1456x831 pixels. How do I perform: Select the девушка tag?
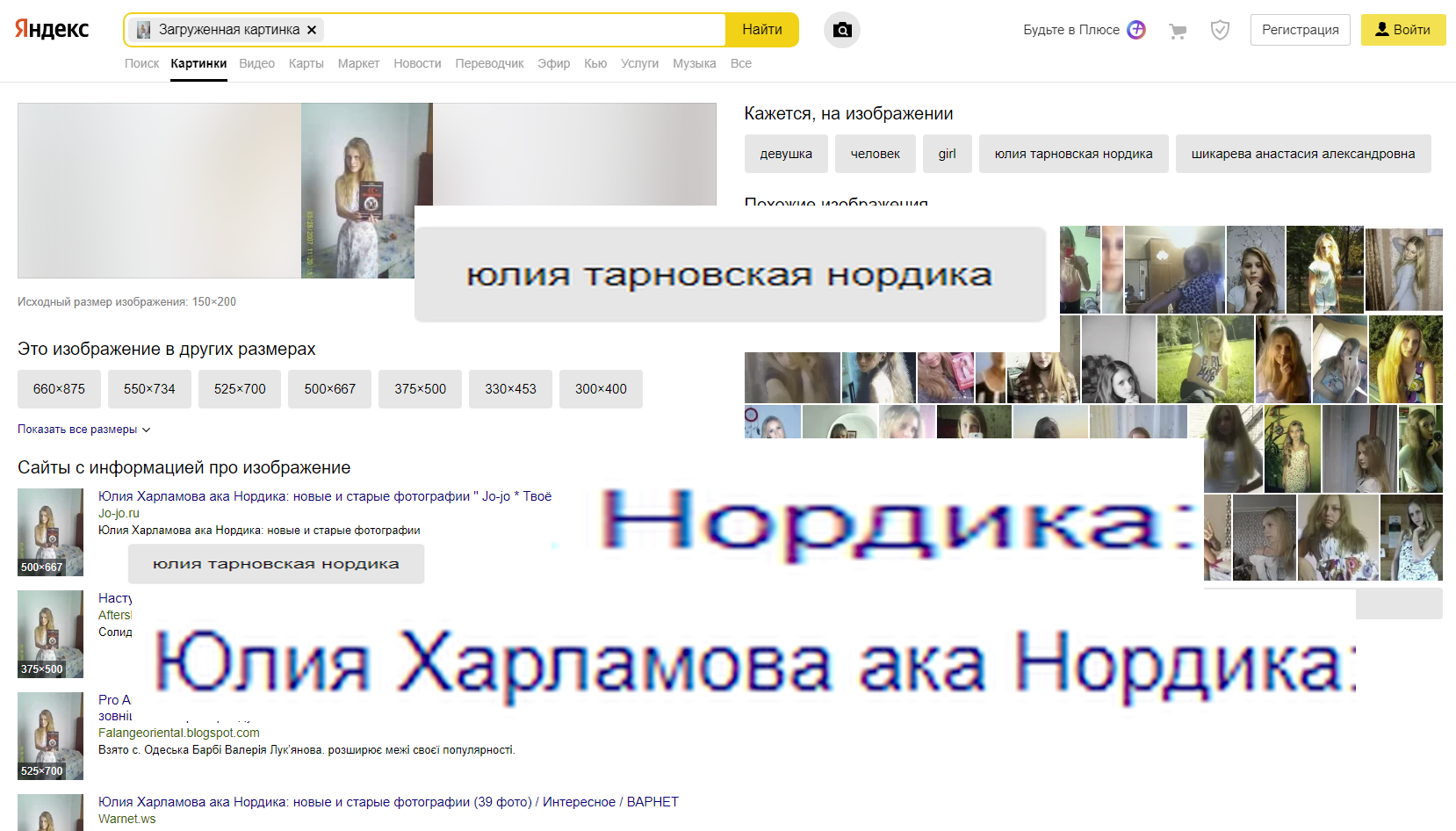[786, 154]
